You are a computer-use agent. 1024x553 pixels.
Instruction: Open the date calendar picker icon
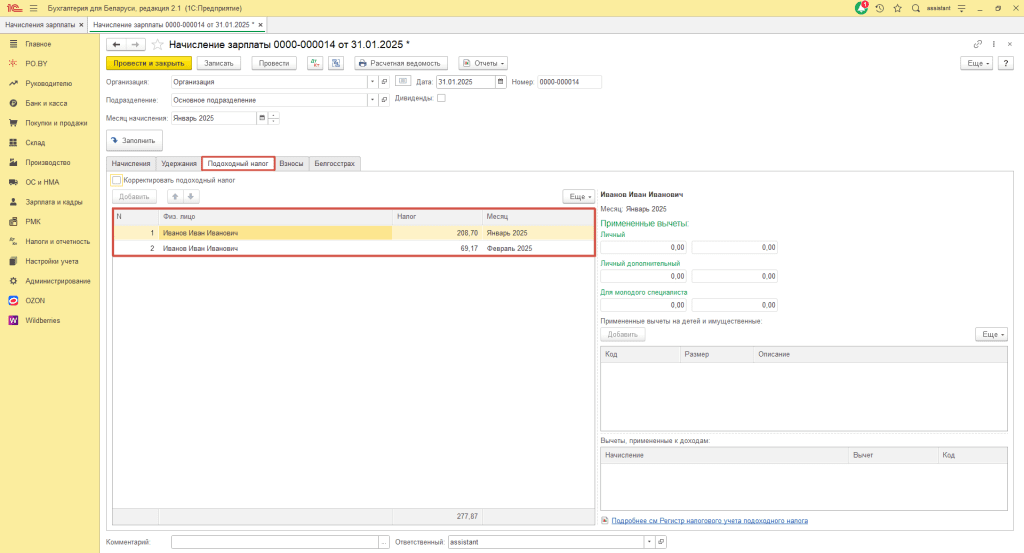click(x=496, y=82)
